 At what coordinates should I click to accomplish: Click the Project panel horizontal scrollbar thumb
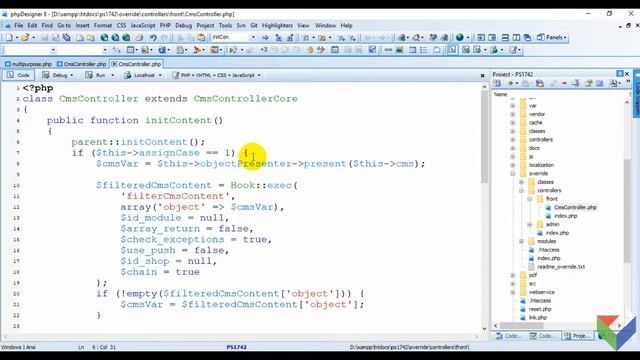[522, 326]
